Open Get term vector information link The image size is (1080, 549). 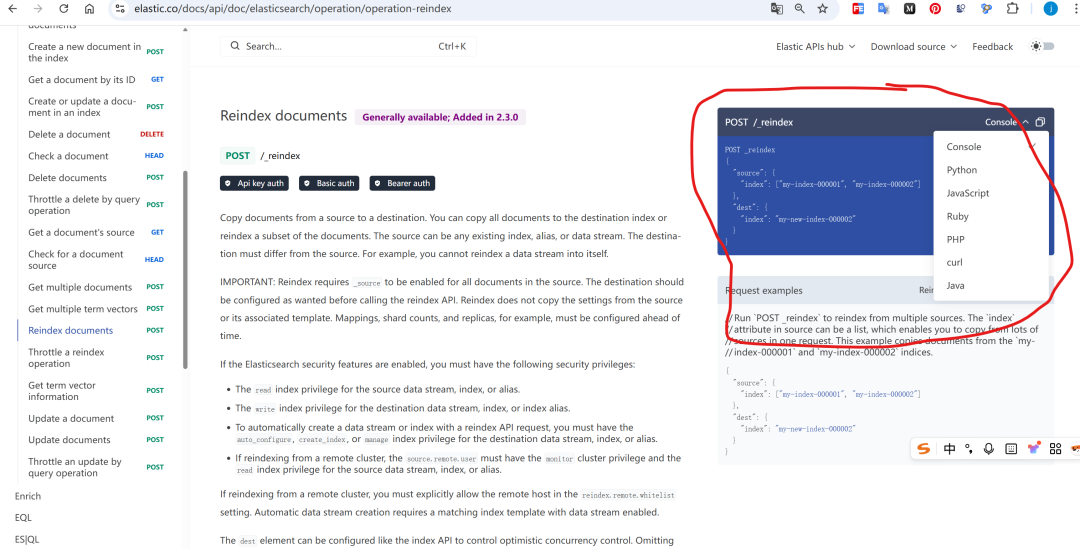pos(62,391)
